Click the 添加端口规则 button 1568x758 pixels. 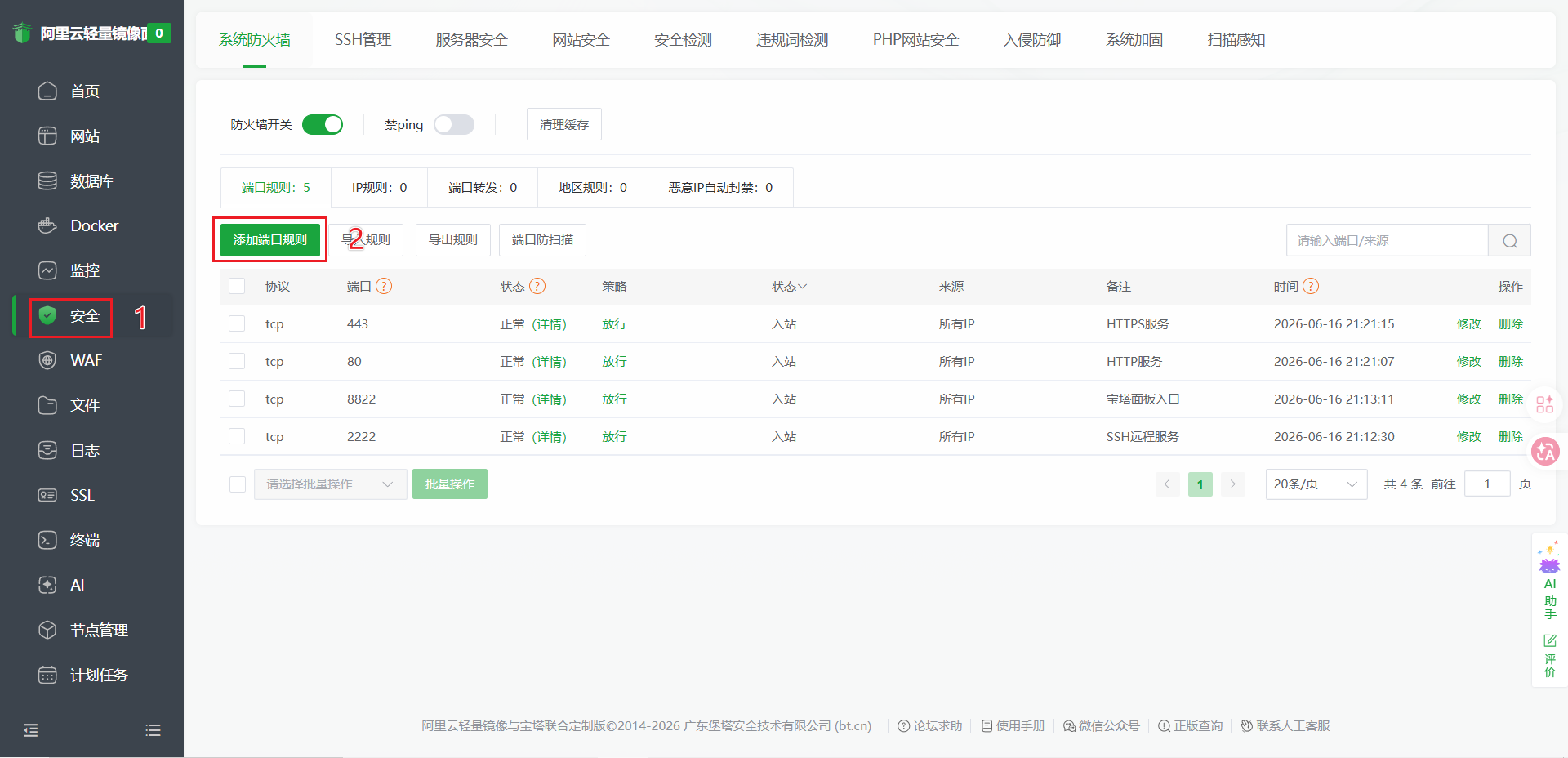pyautogui.click(x=270, y=239)
